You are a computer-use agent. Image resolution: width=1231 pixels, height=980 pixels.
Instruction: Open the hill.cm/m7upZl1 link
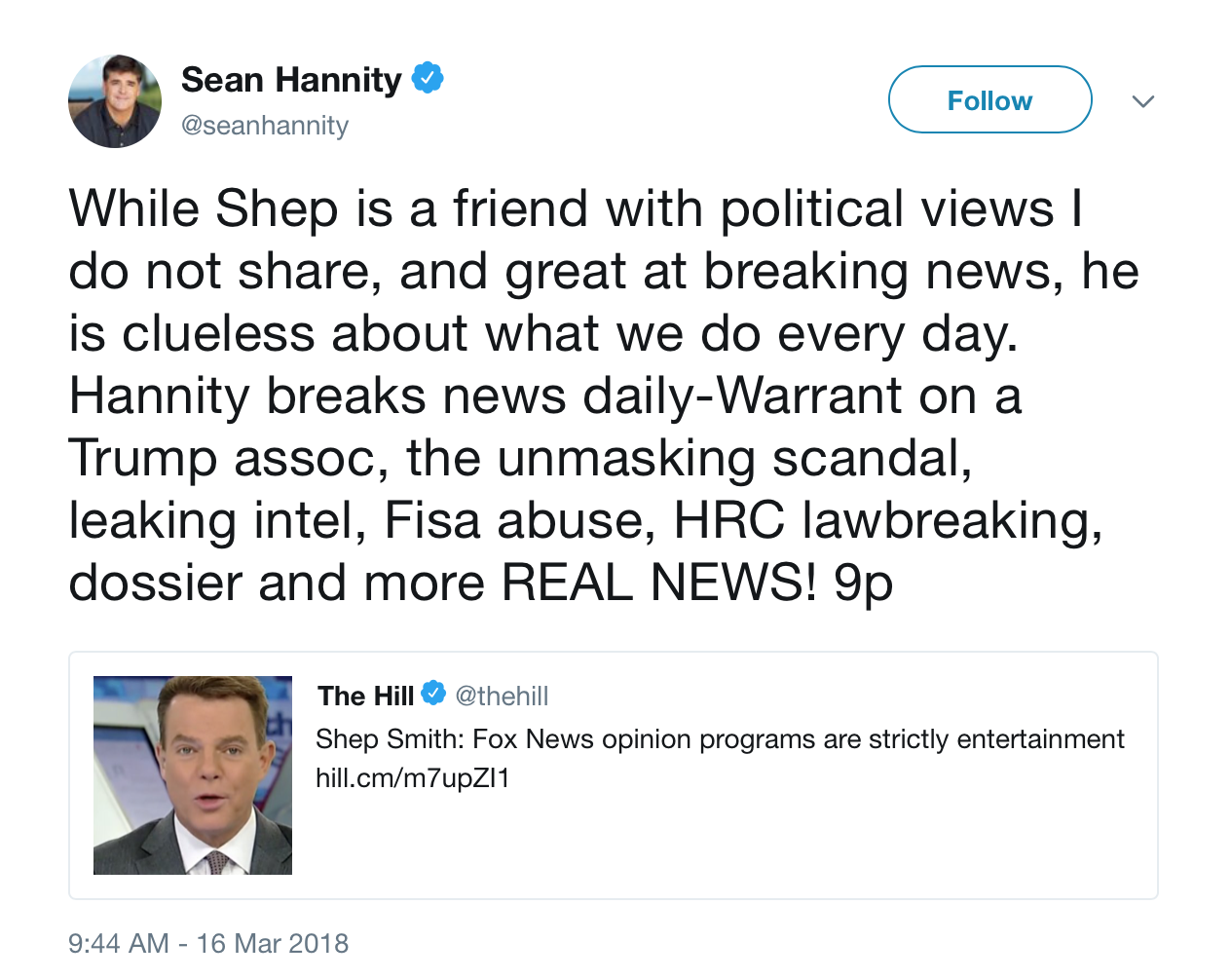coord(412,778)
